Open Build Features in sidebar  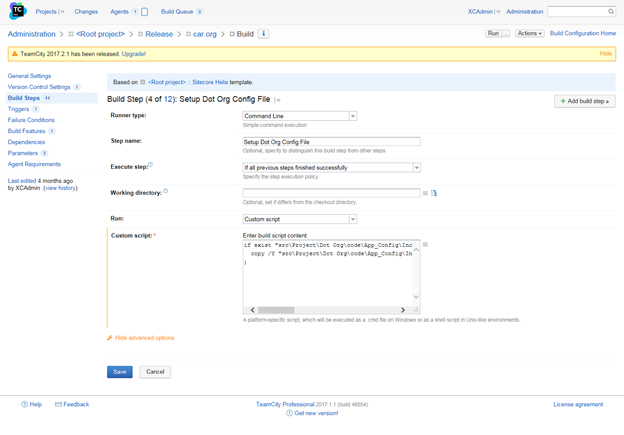tap(26, 131)
